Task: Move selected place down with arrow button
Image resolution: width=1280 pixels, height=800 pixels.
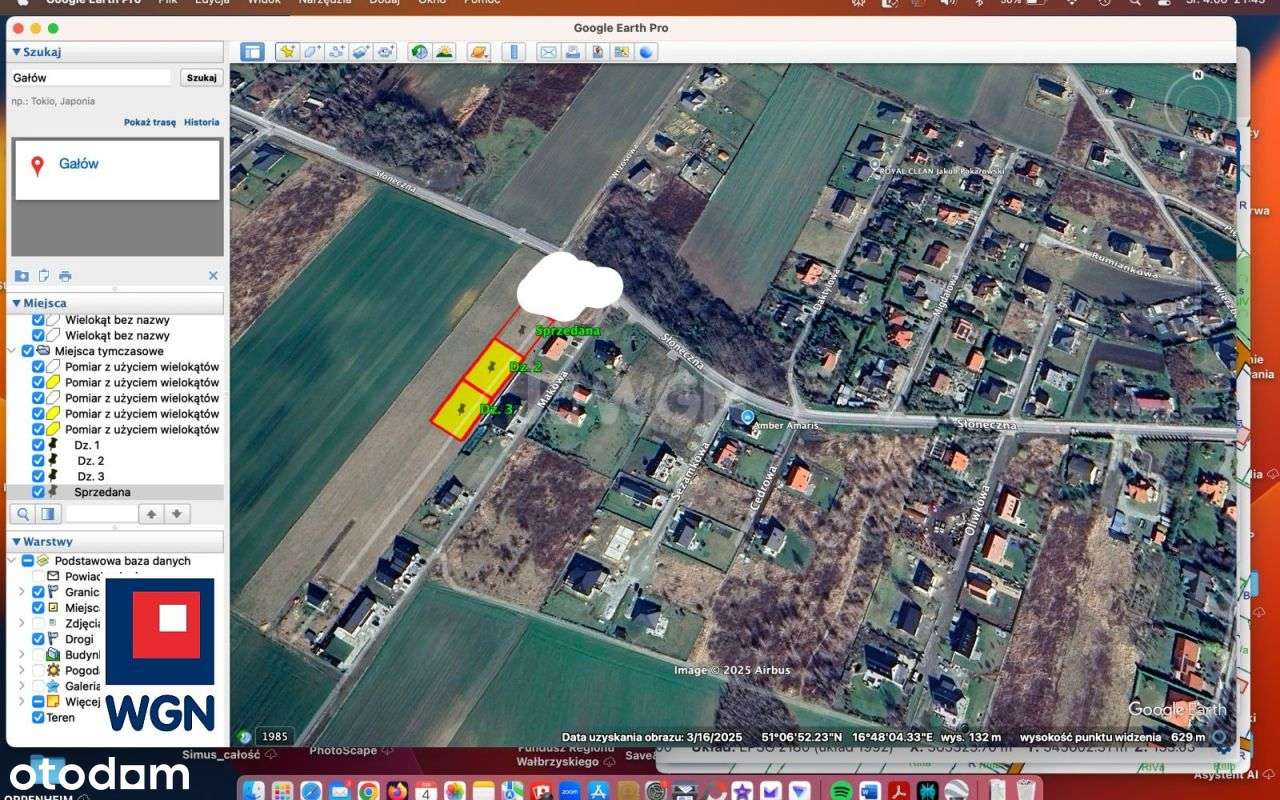Action: tap(177, 514)
